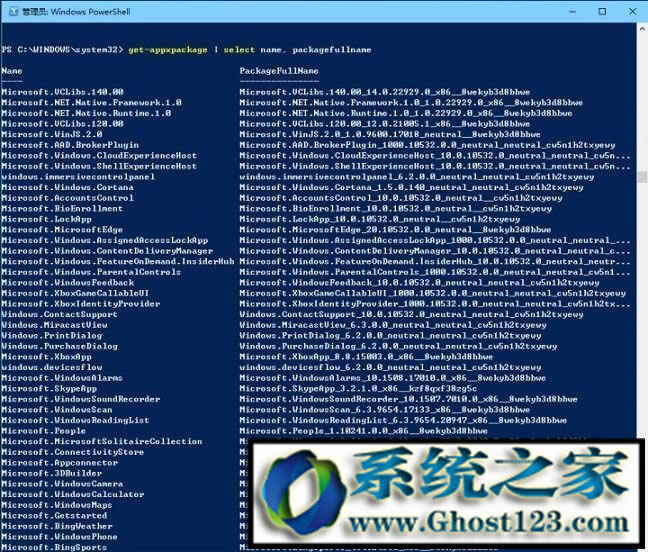
Task: Click the PackageFullName column header
Action: (x=279, y=71)
